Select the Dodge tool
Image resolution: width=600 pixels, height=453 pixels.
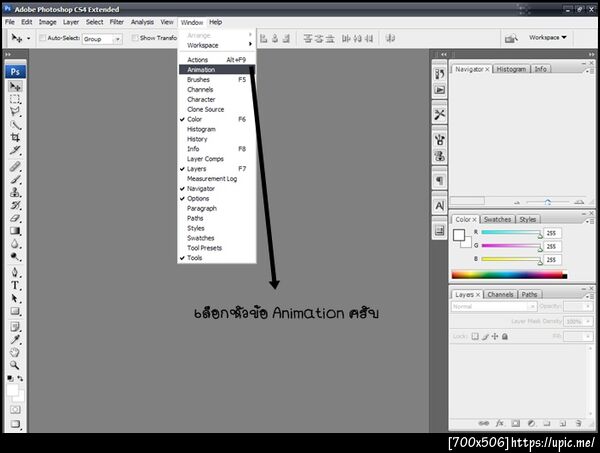tap(15, 256)
